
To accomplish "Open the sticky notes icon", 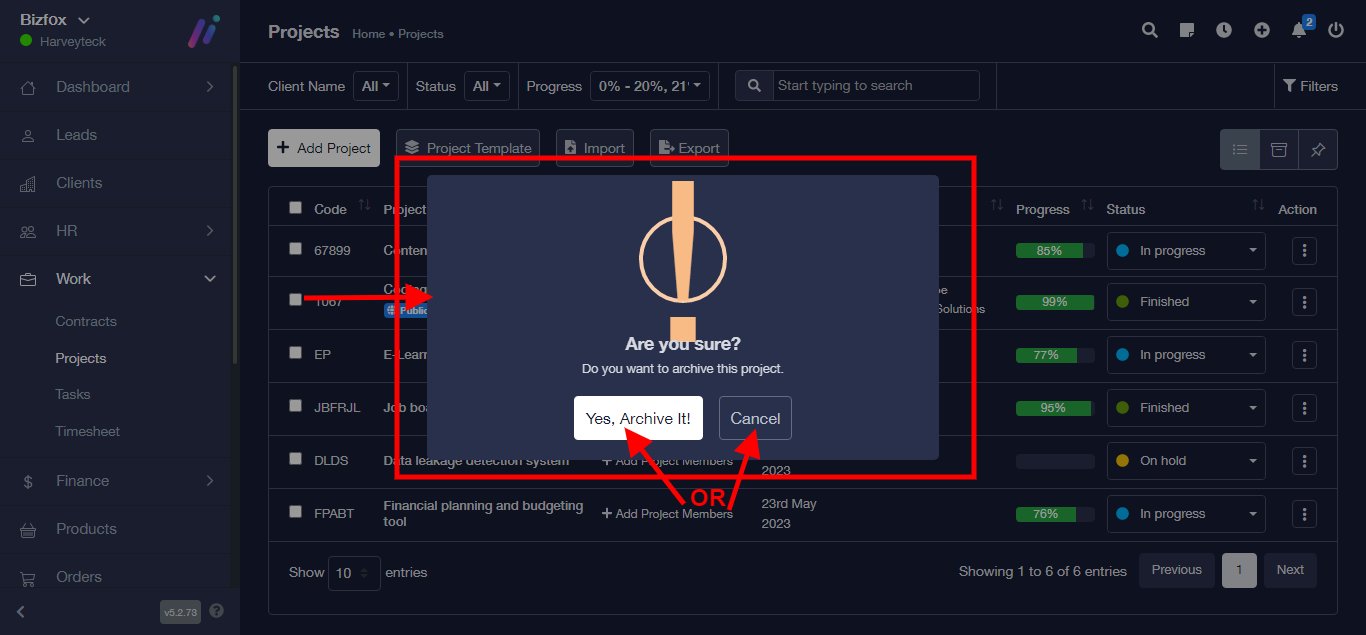I will point(1187,31).
